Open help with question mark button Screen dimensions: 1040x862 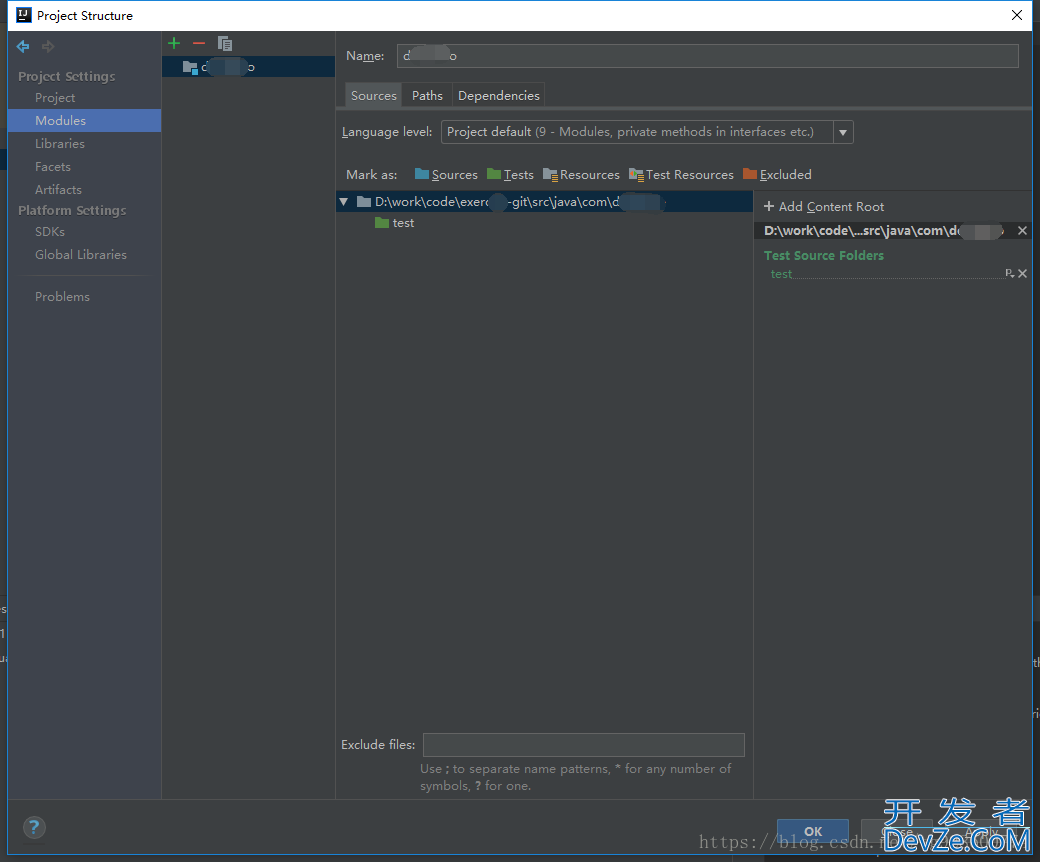[34, 828]
